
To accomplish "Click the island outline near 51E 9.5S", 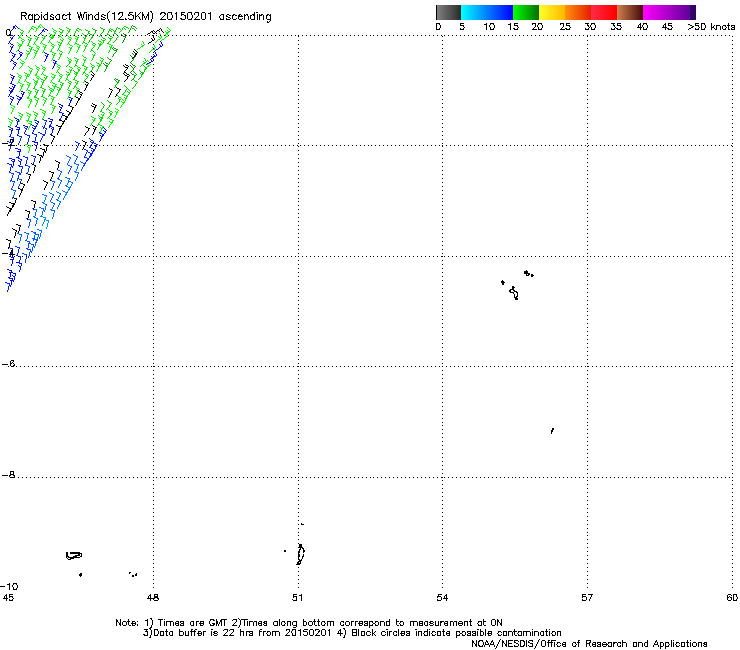I will [300, 554].
